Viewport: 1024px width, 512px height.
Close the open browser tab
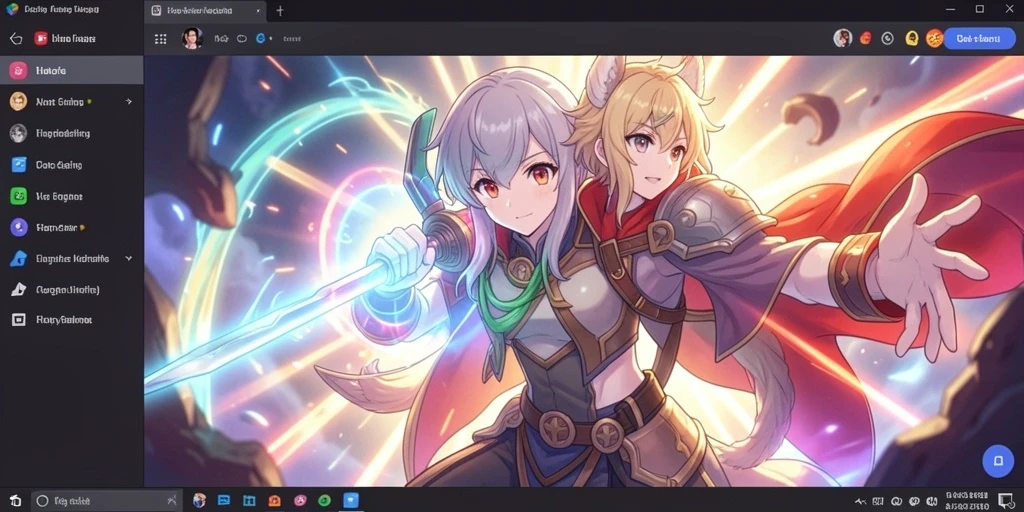258,11
